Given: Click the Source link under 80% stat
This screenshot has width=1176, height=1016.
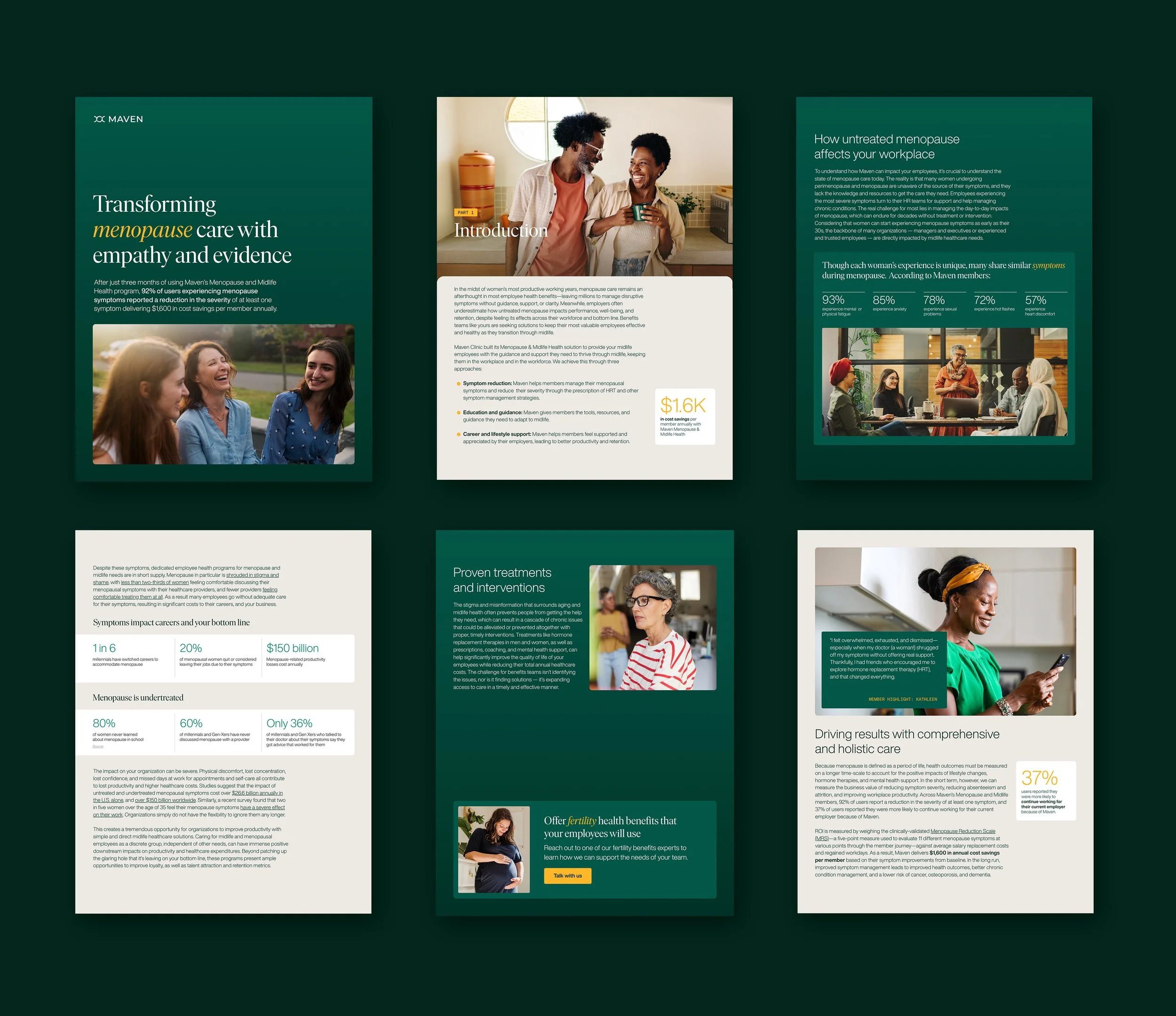Looking at the screenshot, I should (x=98, y=746).
